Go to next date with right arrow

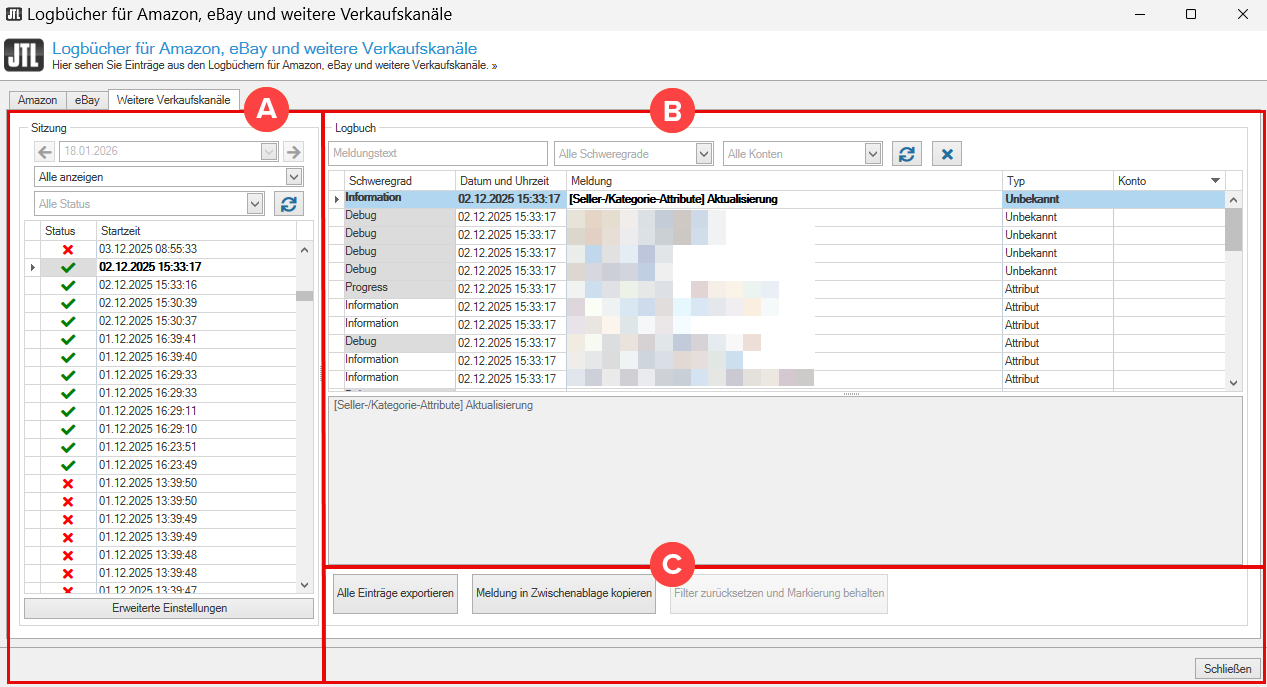coord(293,152)
